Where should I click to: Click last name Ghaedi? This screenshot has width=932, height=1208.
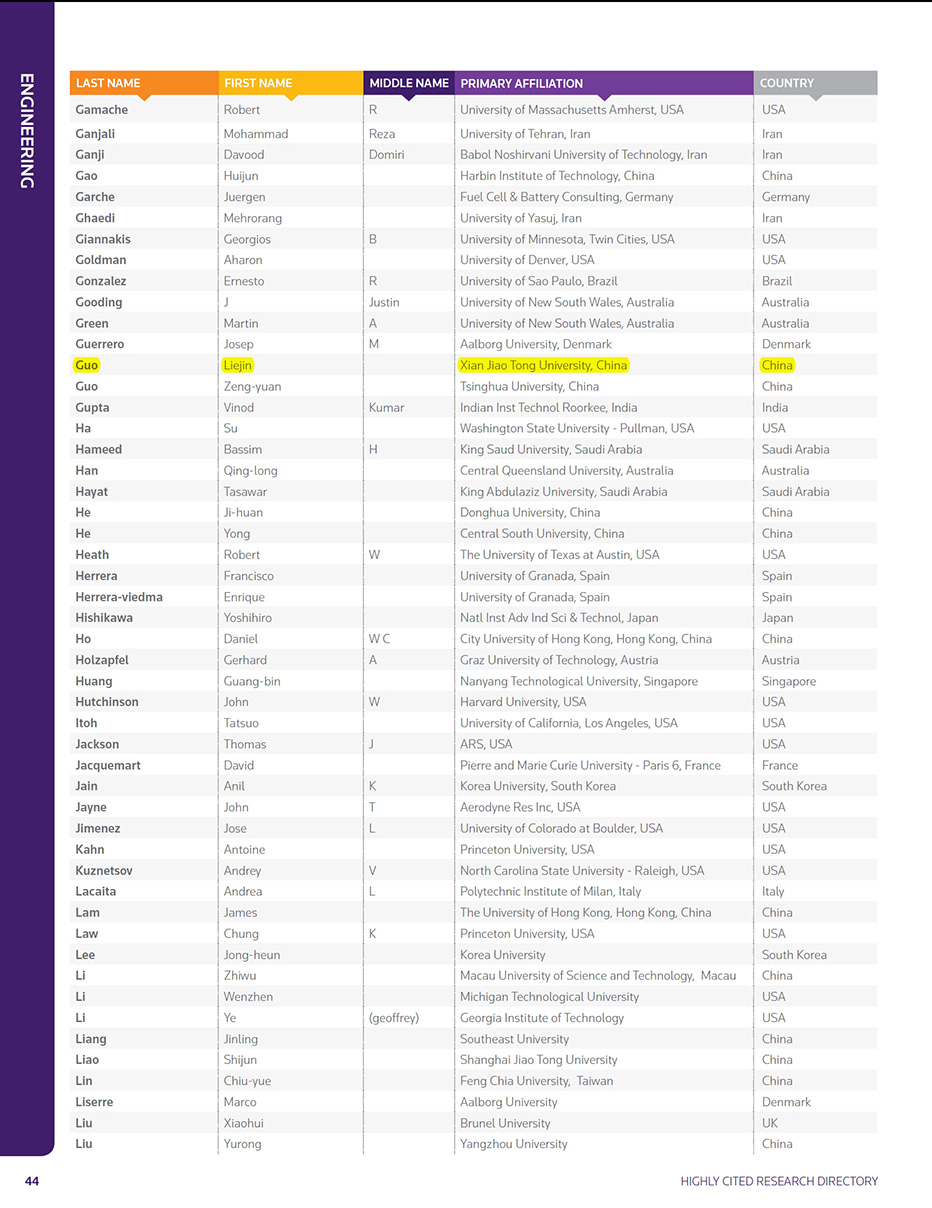(94, 218)
